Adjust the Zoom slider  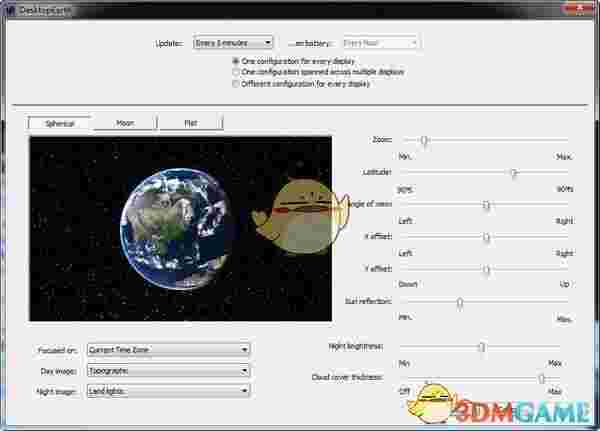pyautogui.click(x=424, y=140)
